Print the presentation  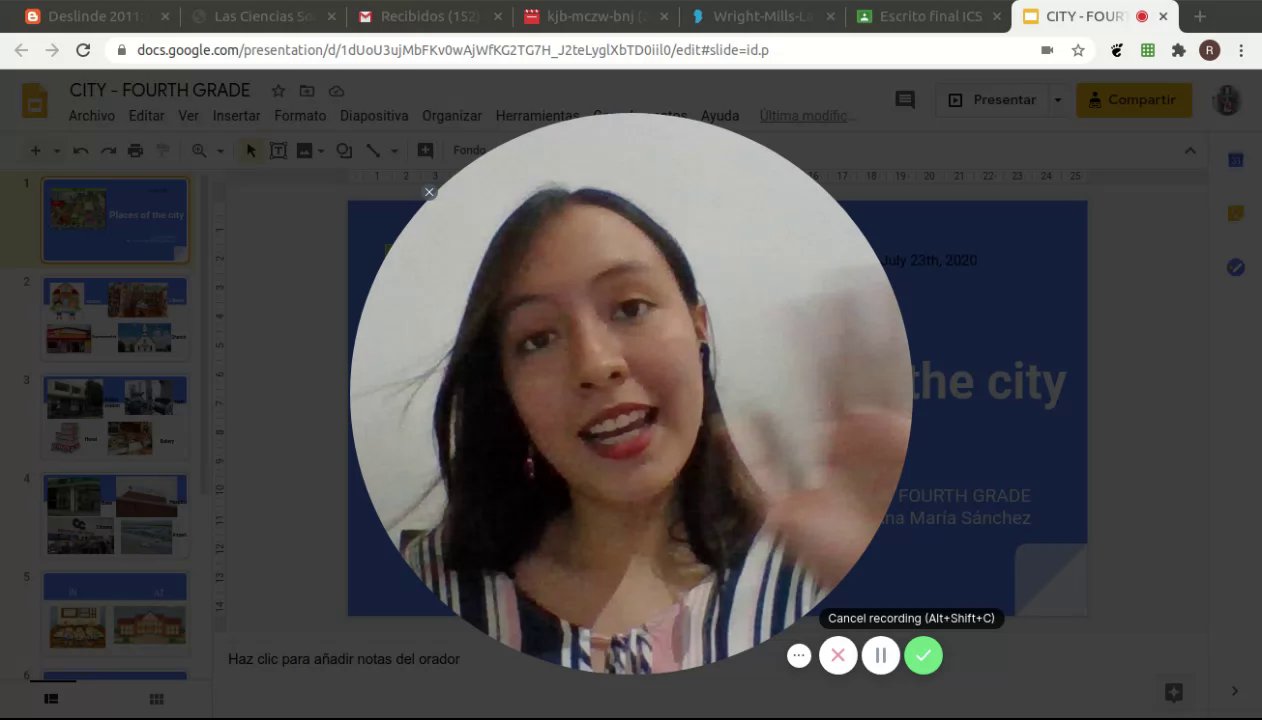135,151
